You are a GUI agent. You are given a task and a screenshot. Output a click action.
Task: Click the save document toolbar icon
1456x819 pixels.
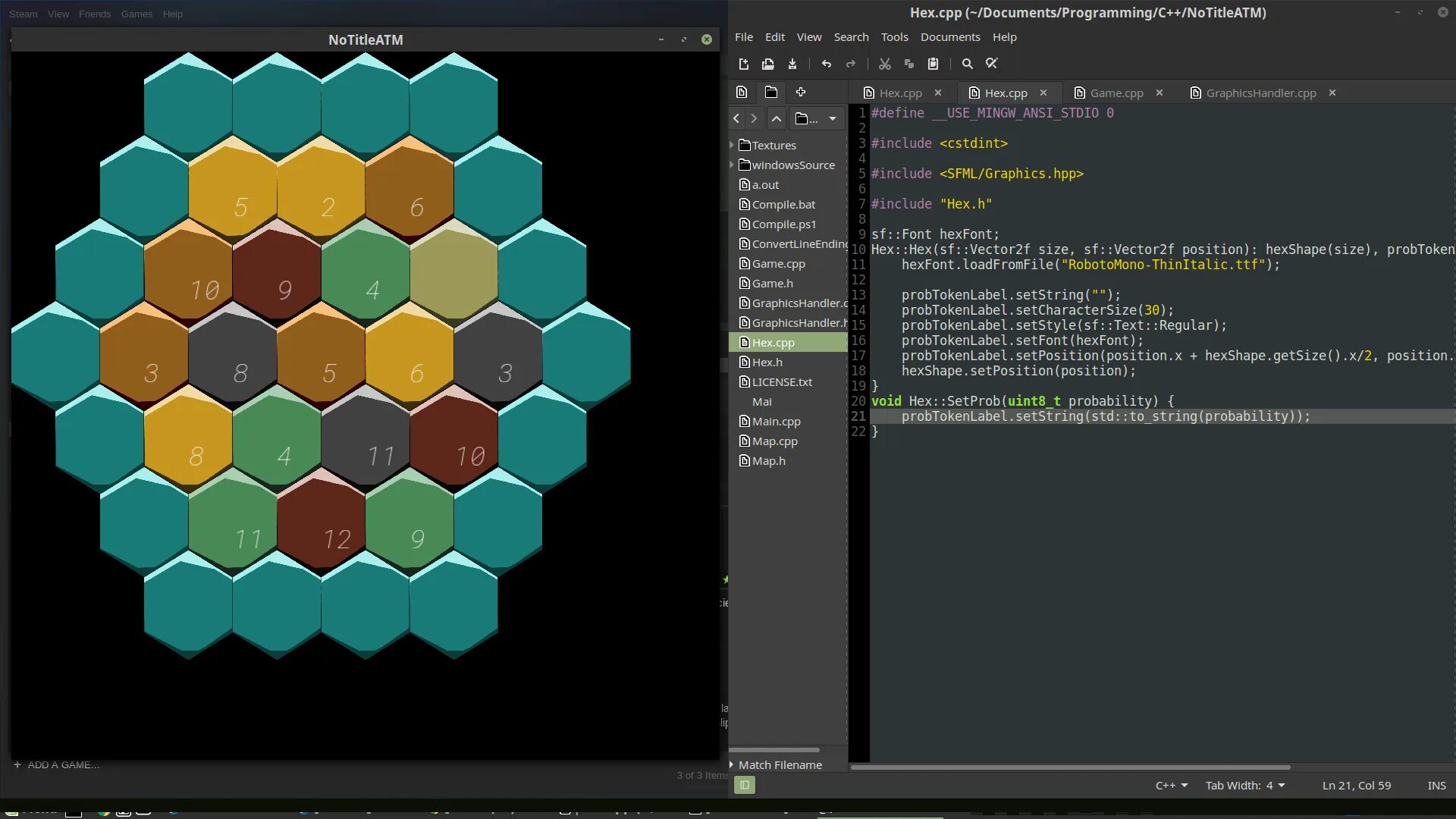792,64
